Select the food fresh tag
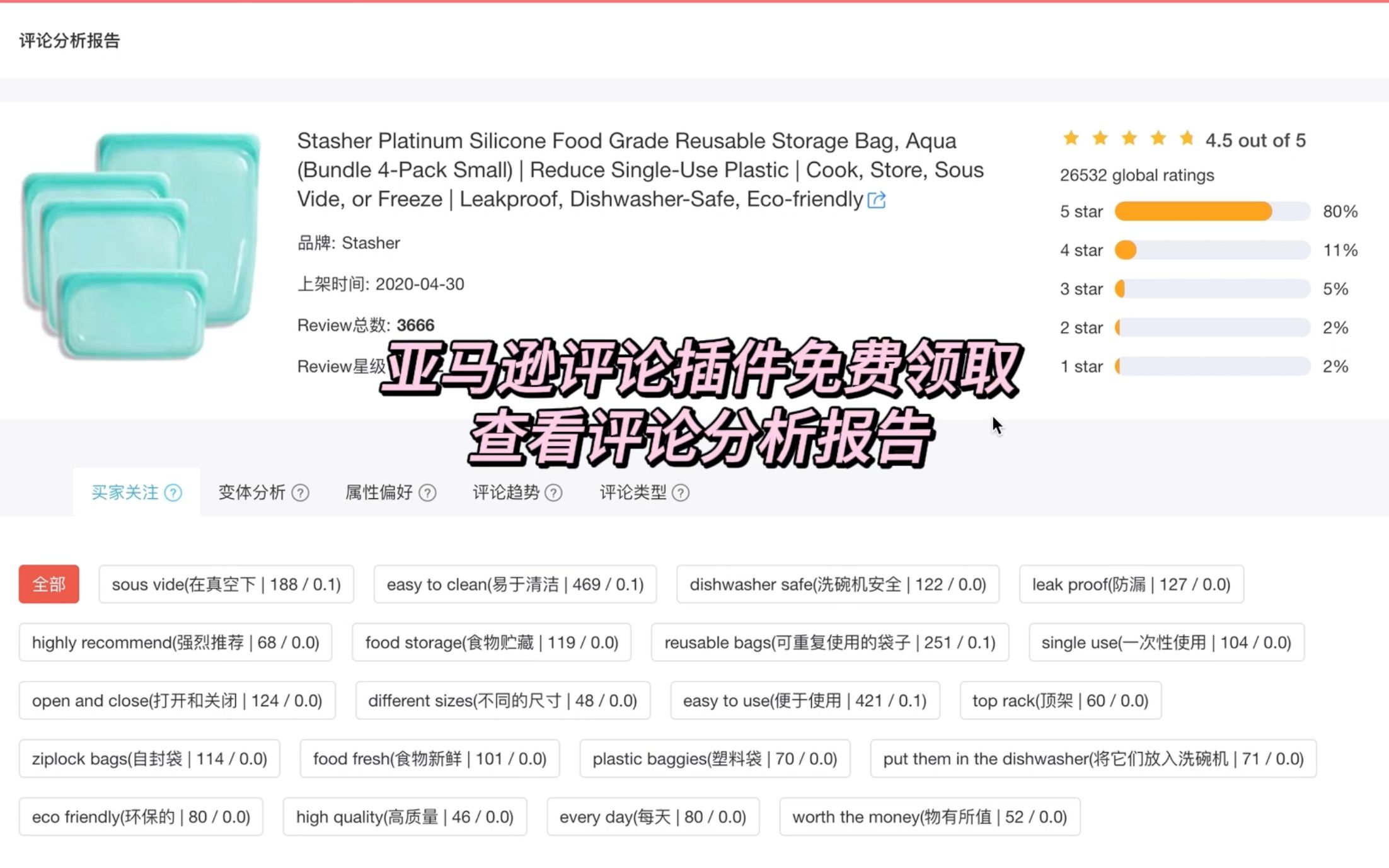 430,758
